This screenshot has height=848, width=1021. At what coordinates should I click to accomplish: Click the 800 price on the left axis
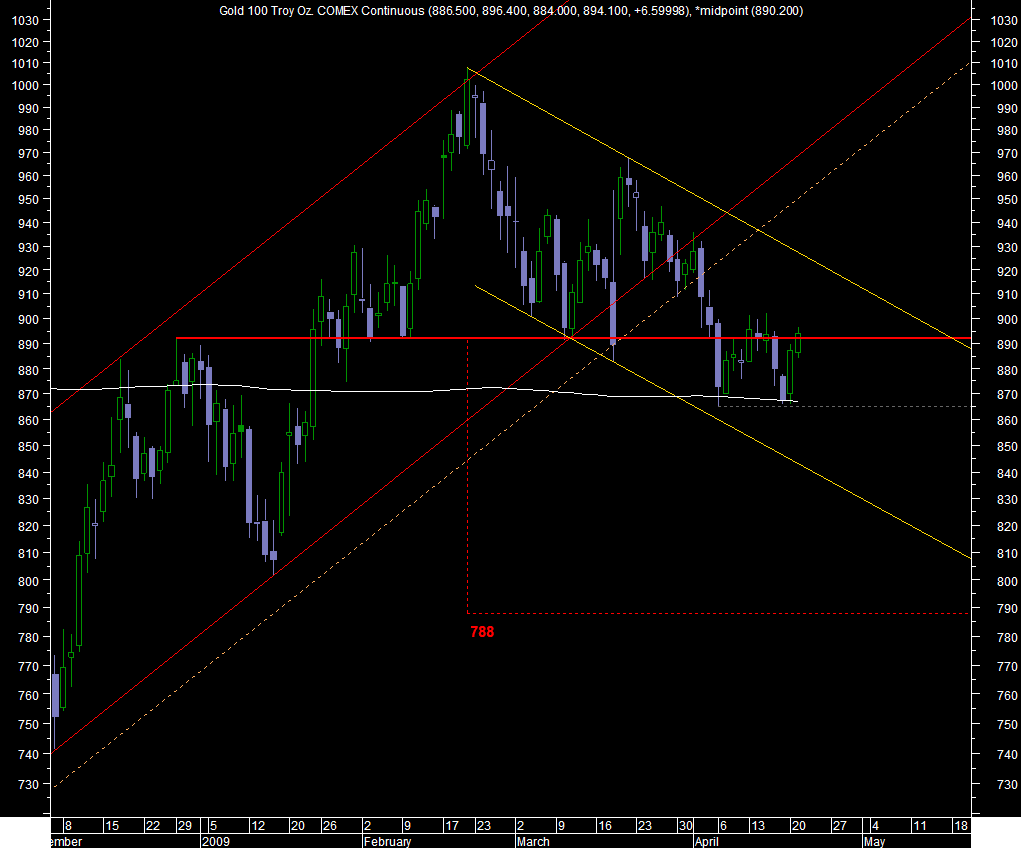[29, 581]
